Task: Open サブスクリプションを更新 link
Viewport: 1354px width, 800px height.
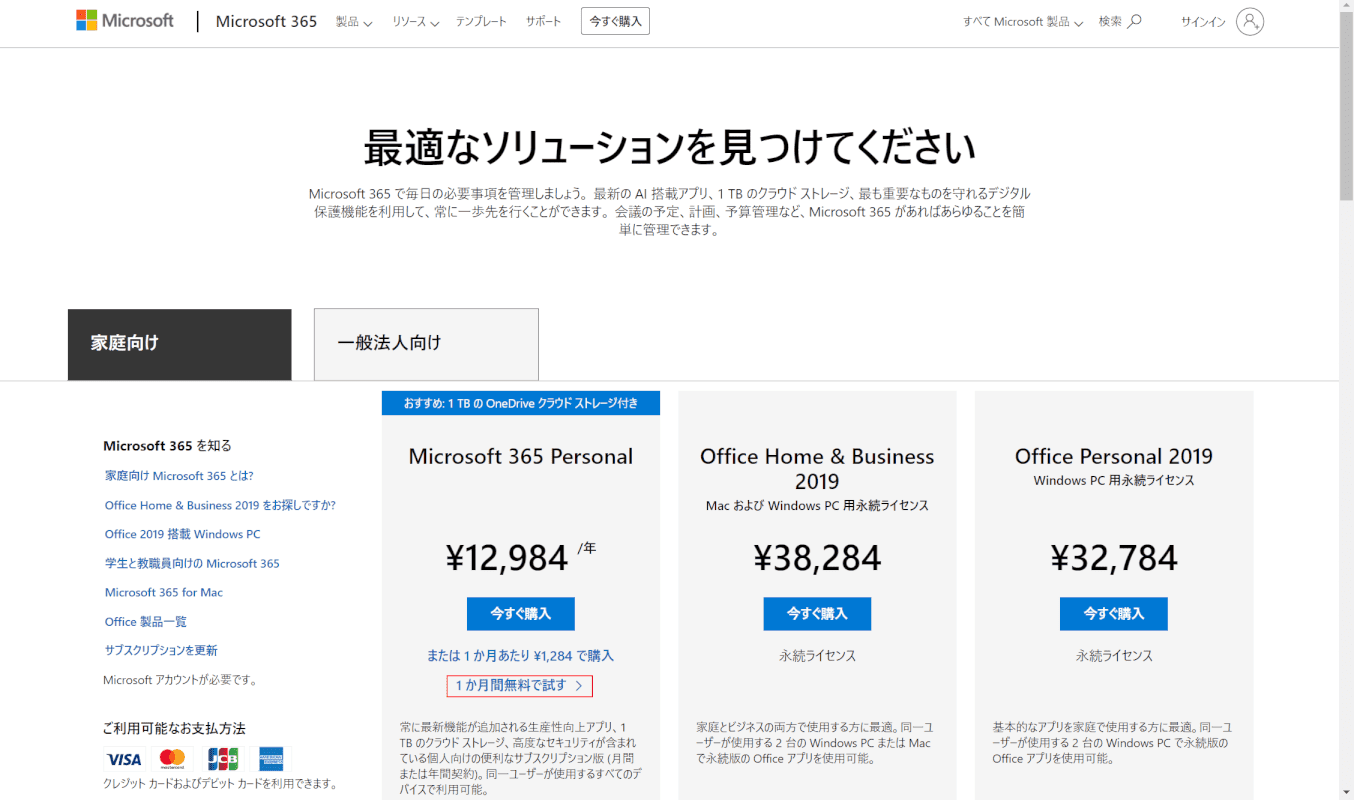Action: click(161, 650)
